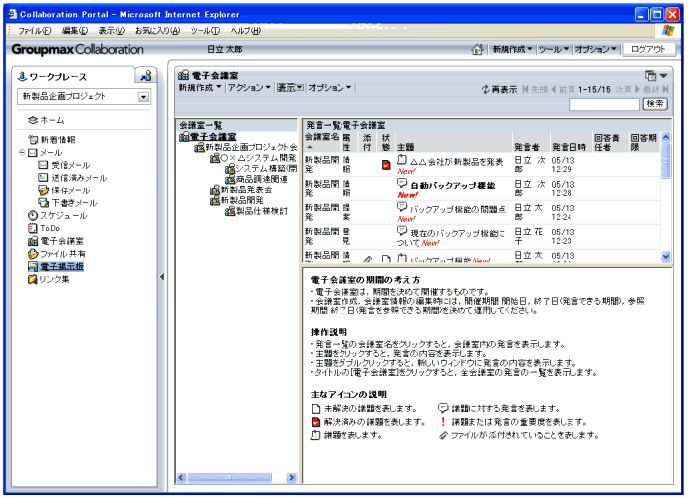
Task: Click the portlet window icon at panel top-right
Action: [x=651, y=75]
